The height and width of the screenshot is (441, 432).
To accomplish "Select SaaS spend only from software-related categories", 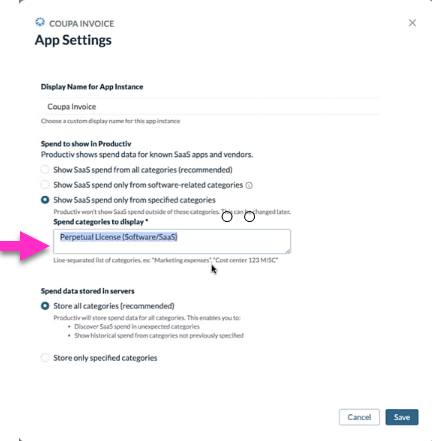I will [45, 185].
